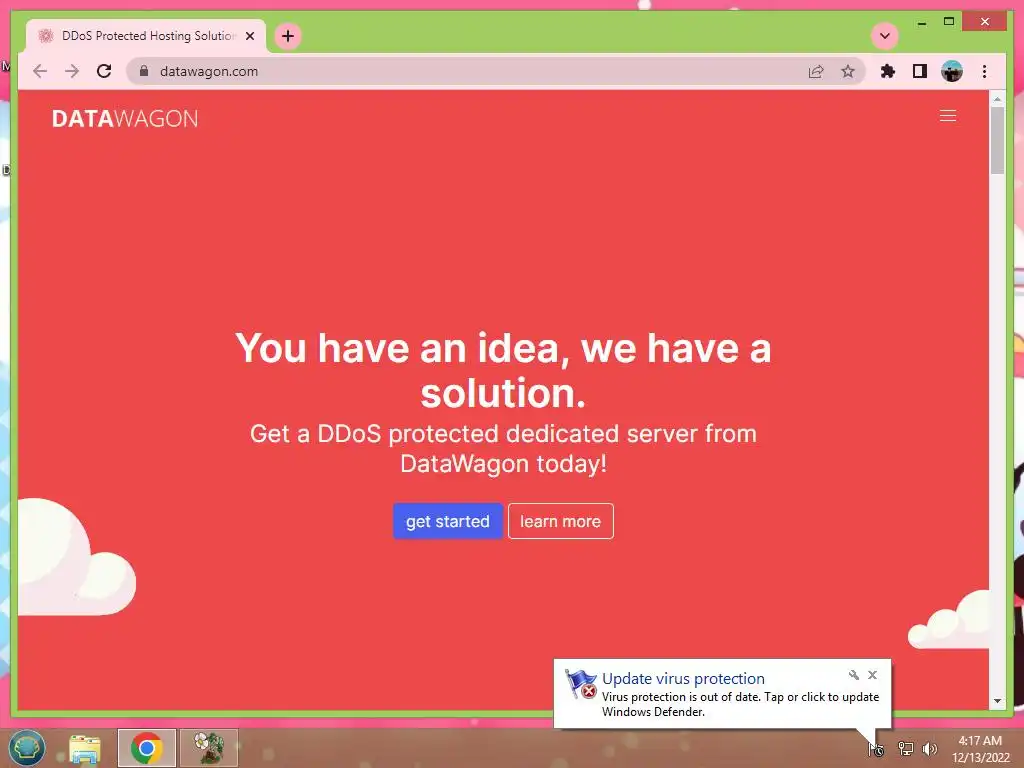Click the Chrome taskbar icon
Image resolution: width=1024 pixels, height=768 pixels.
click(x=146, y=748)
